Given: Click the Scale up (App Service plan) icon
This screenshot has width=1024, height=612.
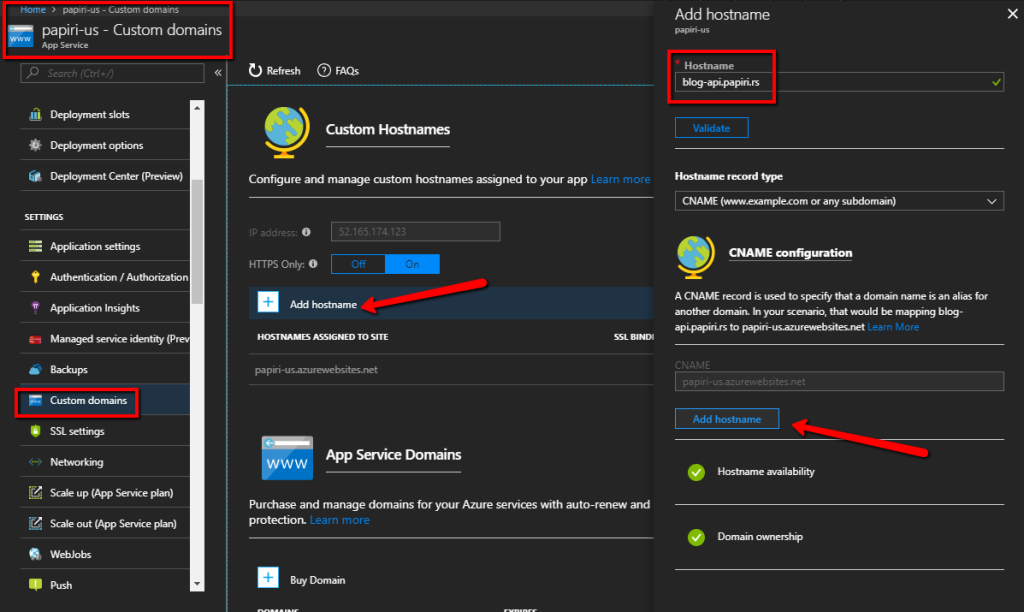Looking at the screenshot, I should [x=35, y=492].
